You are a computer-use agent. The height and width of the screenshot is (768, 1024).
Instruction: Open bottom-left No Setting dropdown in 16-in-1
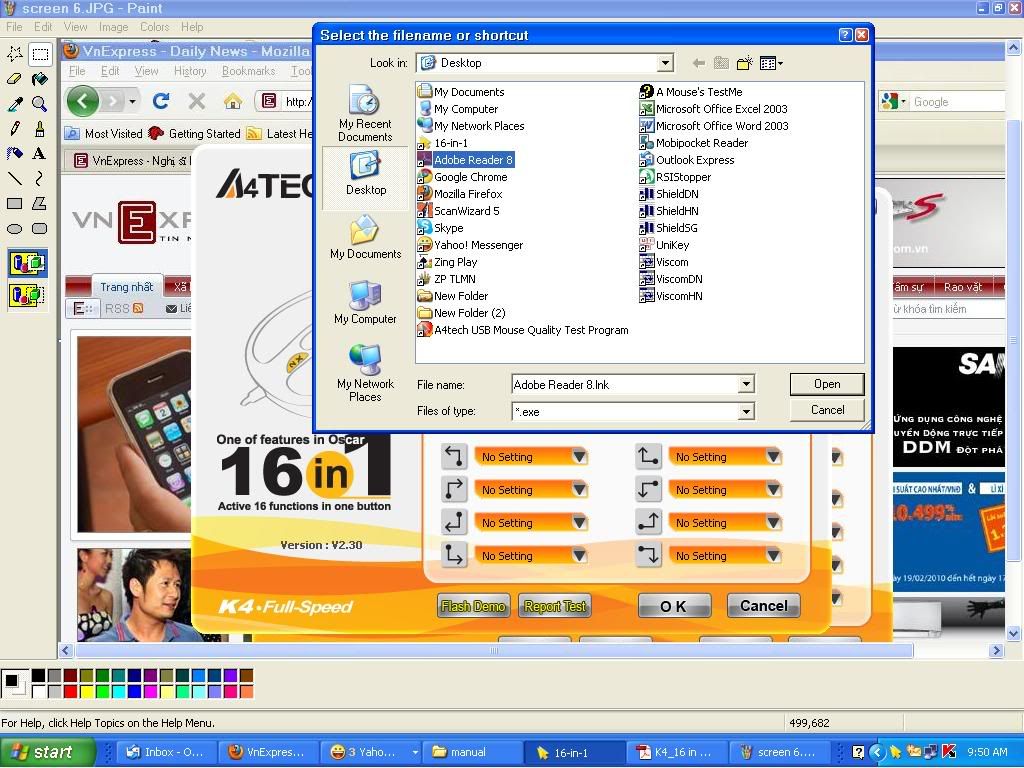point(579,556)
